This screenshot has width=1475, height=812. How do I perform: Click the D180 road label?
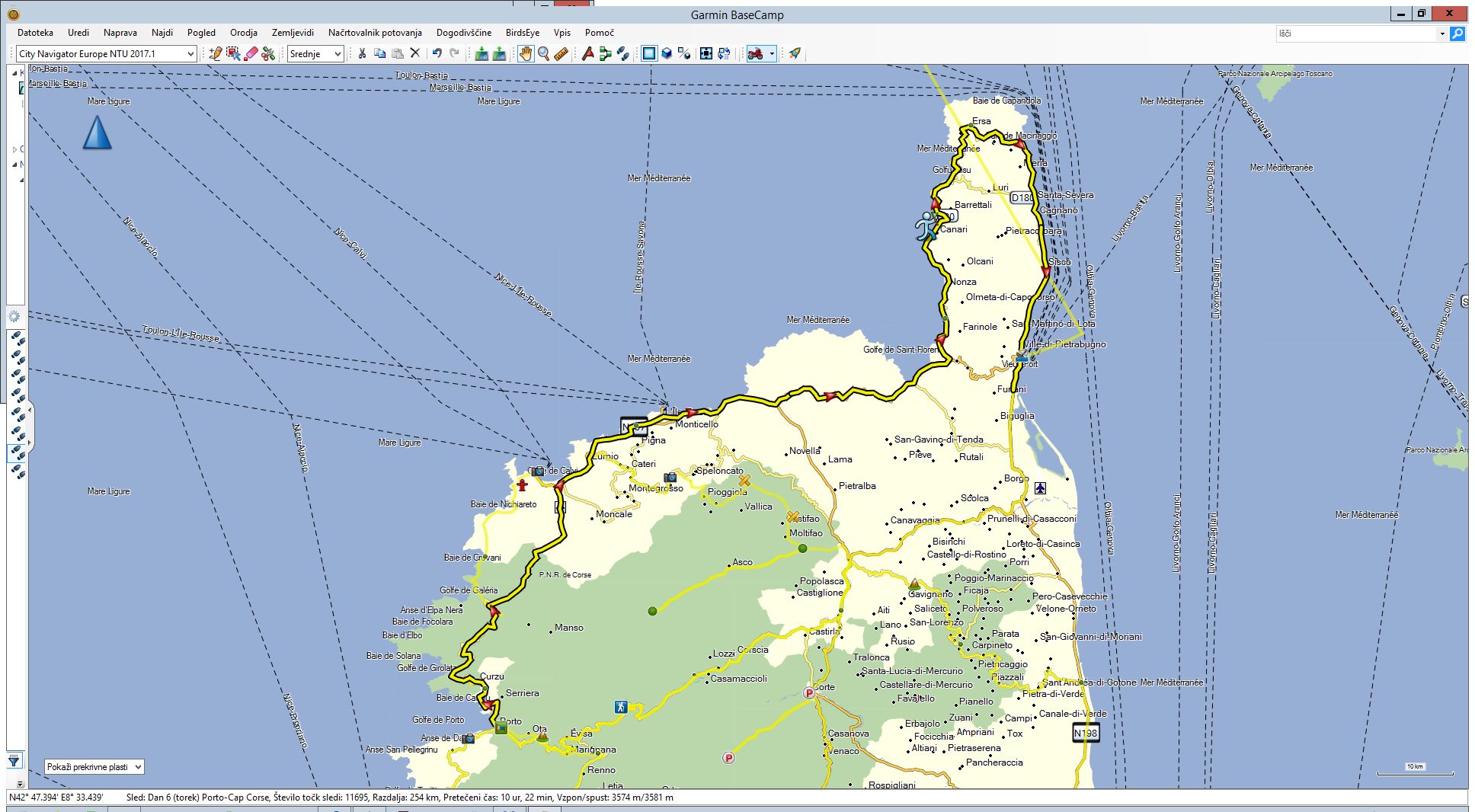tap(1022, 198)
